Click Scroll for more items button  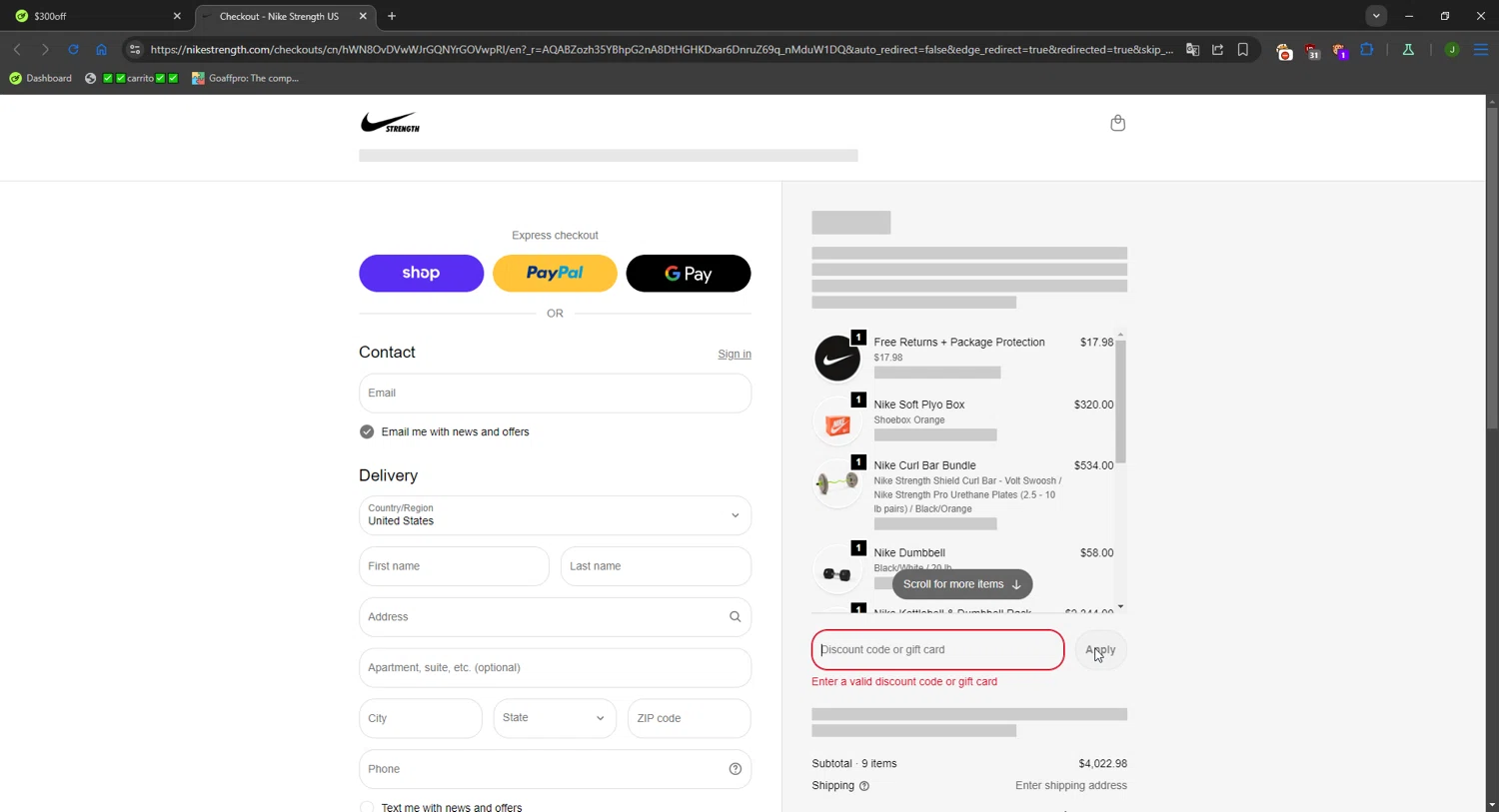(962, 584)
